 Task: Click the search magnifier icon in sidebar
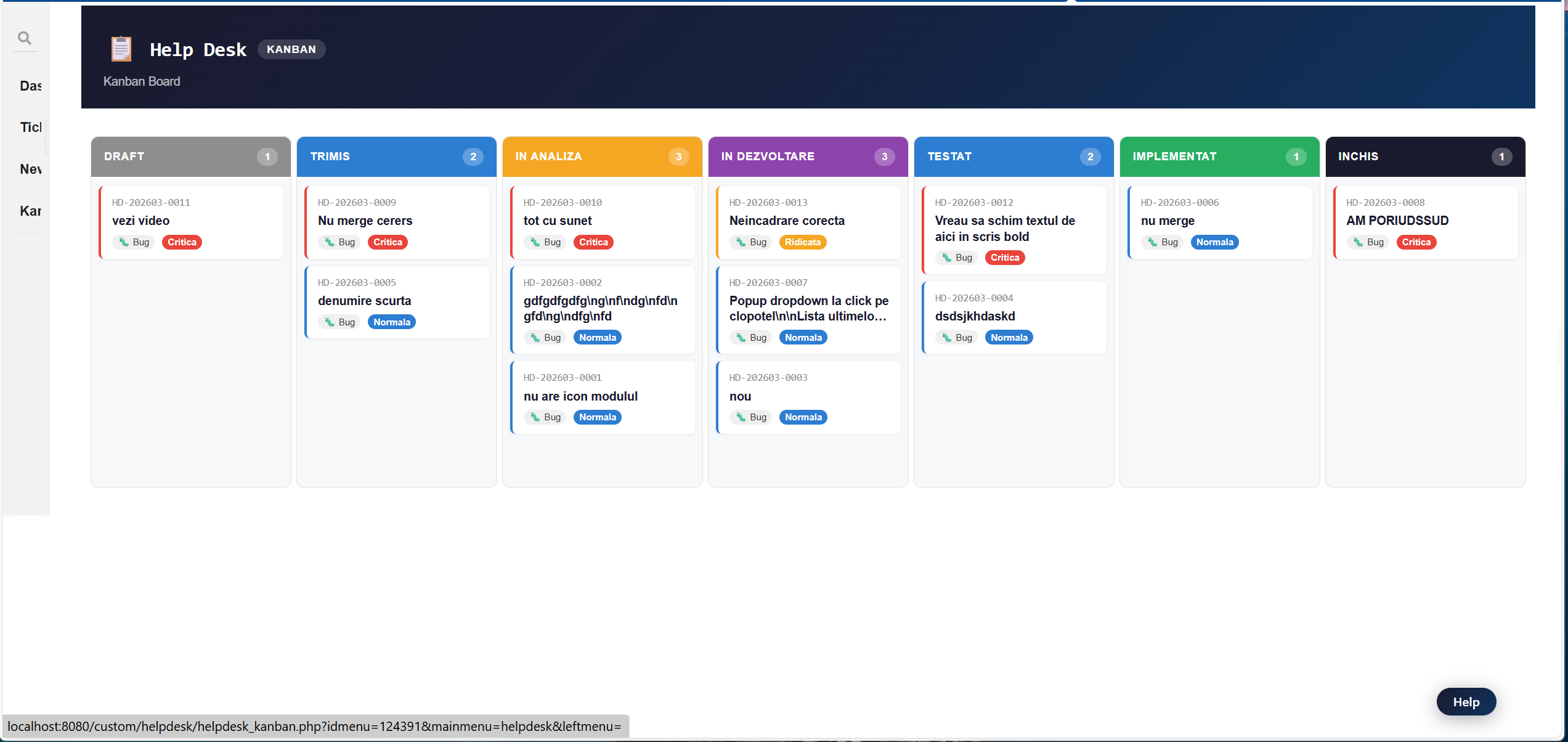coord(25,38)
